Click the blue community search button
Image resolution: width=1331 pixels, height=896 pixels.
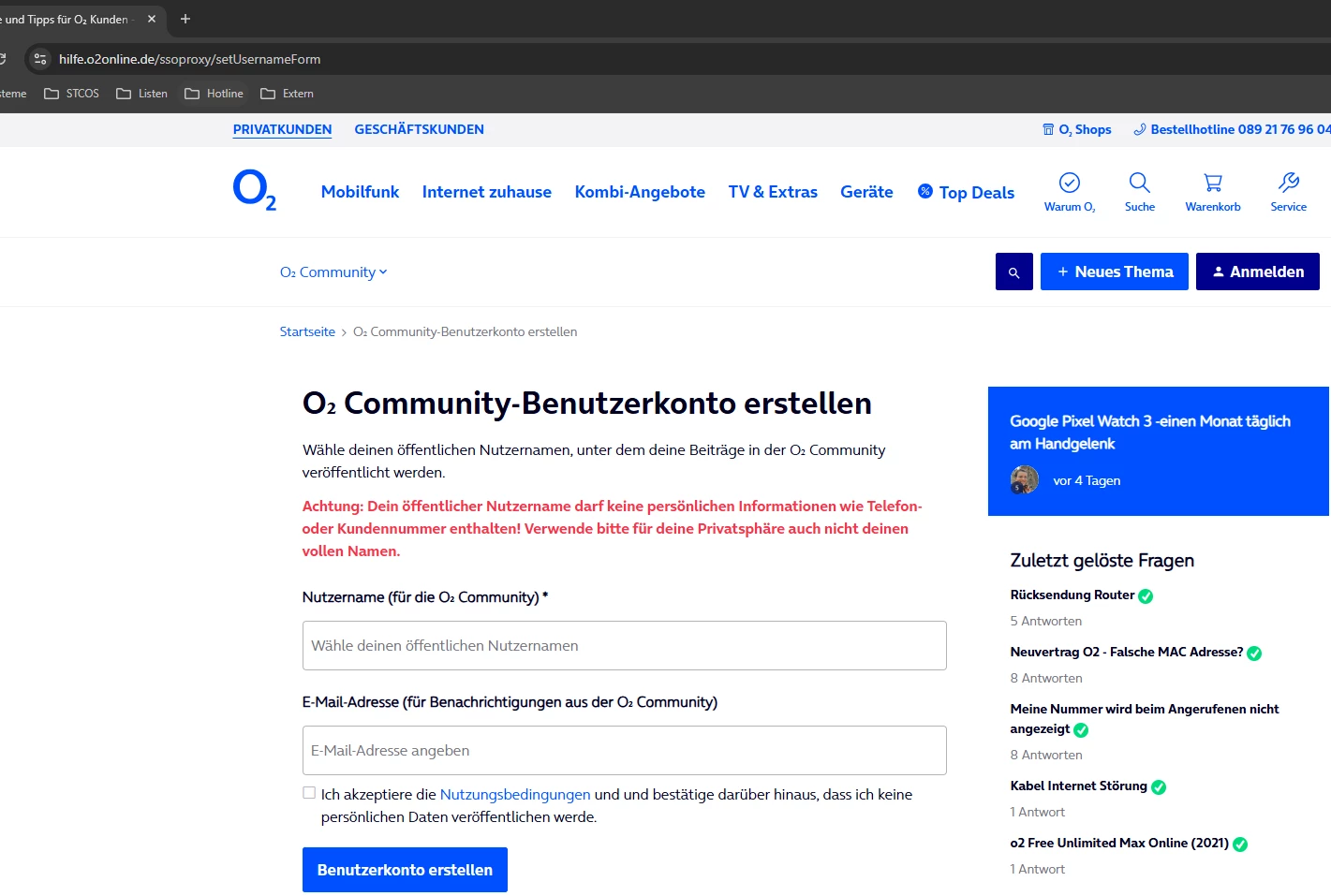(x=1014, y=272)
